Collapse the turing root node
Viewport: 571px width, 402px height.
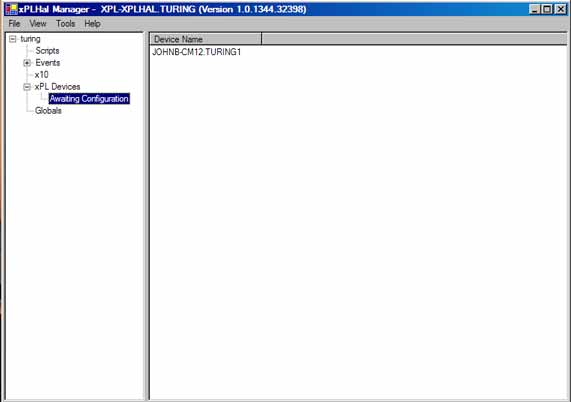pos(13,39)
